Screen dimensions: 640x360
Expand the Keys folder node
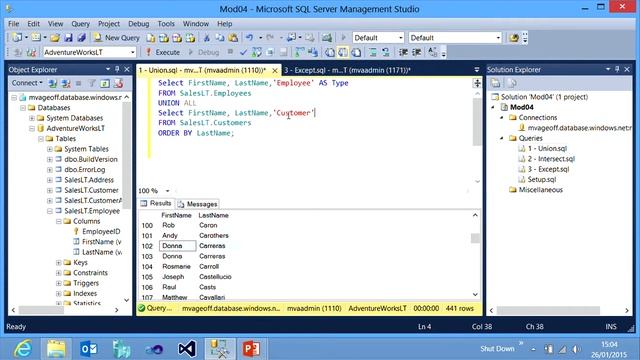pyautogui.click(x=58, y=262)
